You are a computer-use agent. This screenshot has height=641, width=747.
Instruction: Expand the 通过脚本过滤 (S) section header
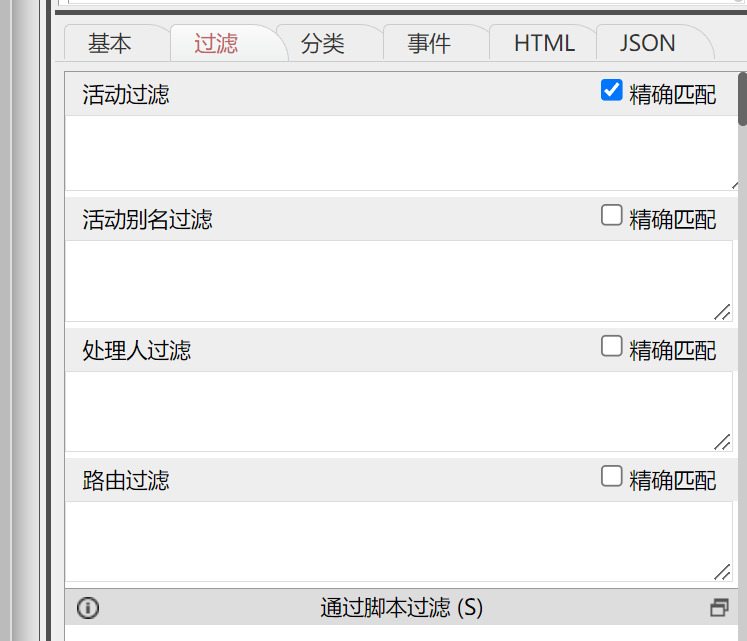[401, 607]
